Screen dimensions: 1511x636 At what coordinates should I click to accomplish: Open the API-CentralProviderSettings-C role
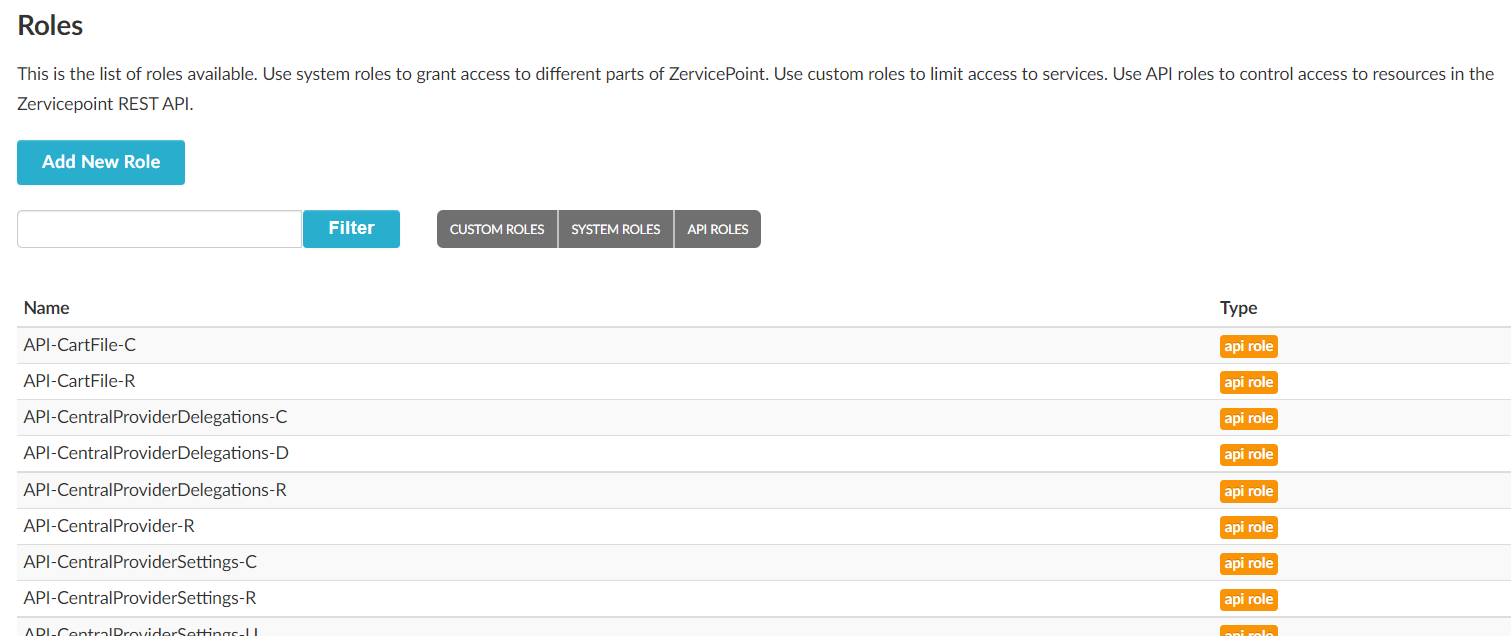click(x=140, y=562)
